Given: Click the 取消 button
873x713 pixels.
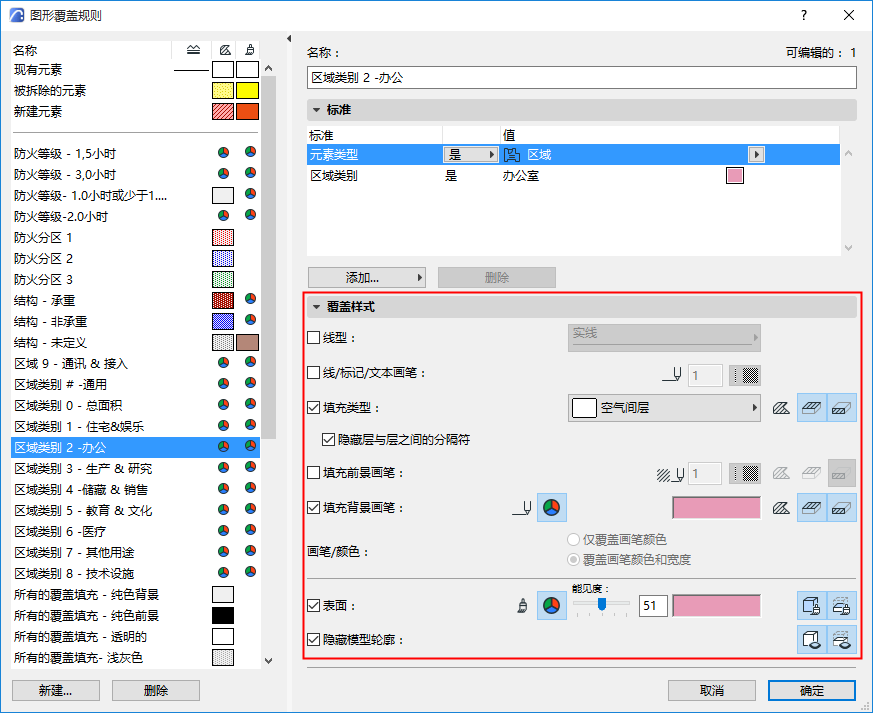Looking at the screenshot, I should (712, 691).
